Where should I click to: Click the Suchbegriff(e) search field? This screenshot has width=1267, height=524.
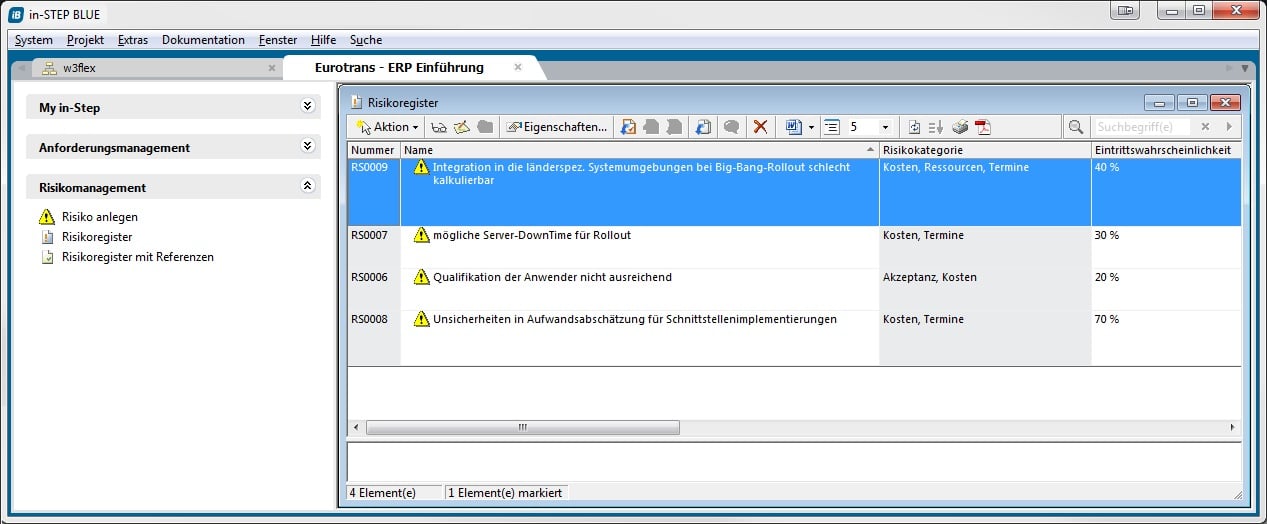pyautogui.click(x=1142, y=127)
